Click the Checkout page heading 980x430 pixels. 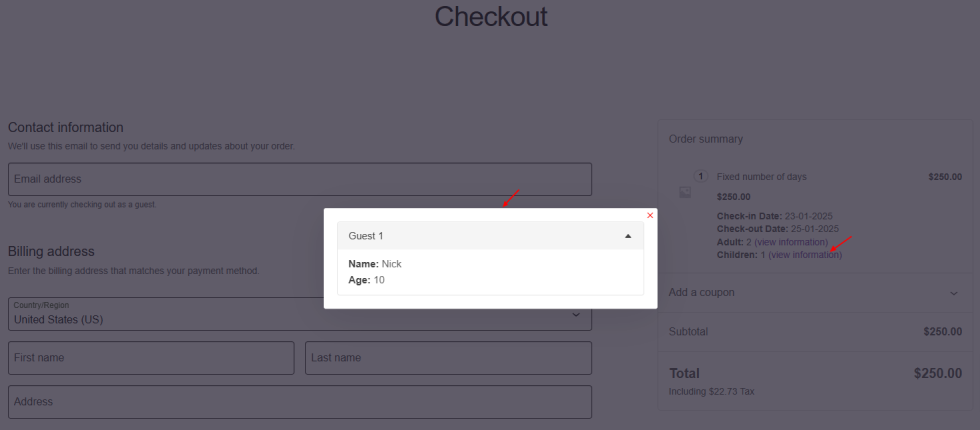coord(491,17)
